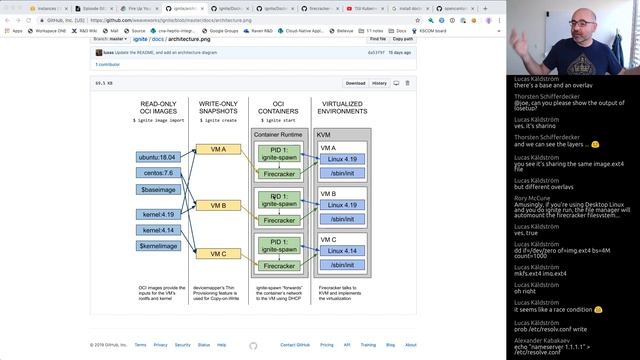Switch to the Firecracker tab
The image size is (640, 360).
[320, 9]
